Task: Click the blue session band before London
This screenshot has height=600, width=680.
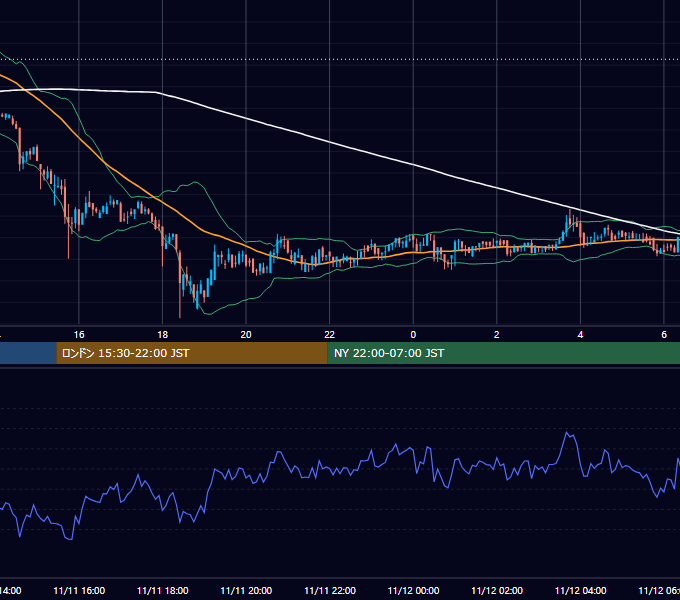Action: point(28,353)
